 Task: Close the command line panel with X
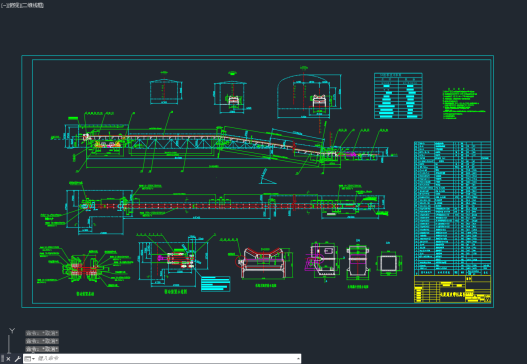8,359
